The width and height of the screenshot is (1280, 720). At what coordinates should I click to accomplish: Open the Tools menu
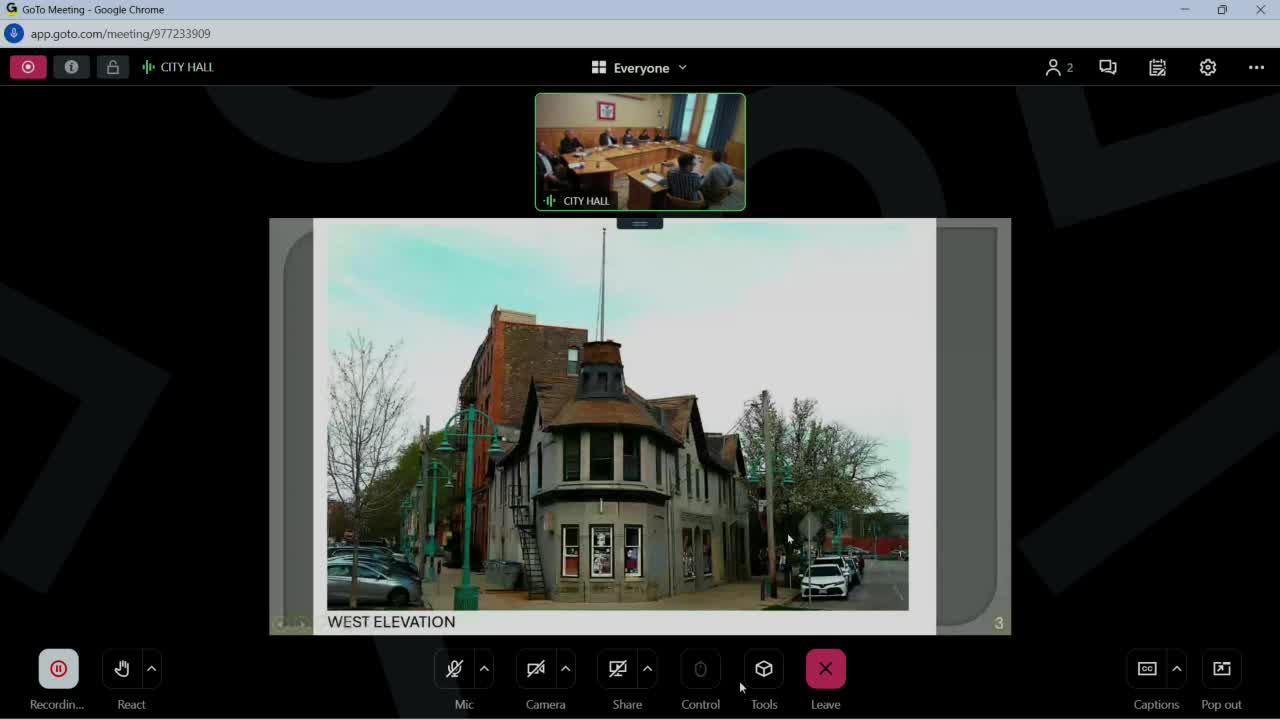[x=764, y=669]
